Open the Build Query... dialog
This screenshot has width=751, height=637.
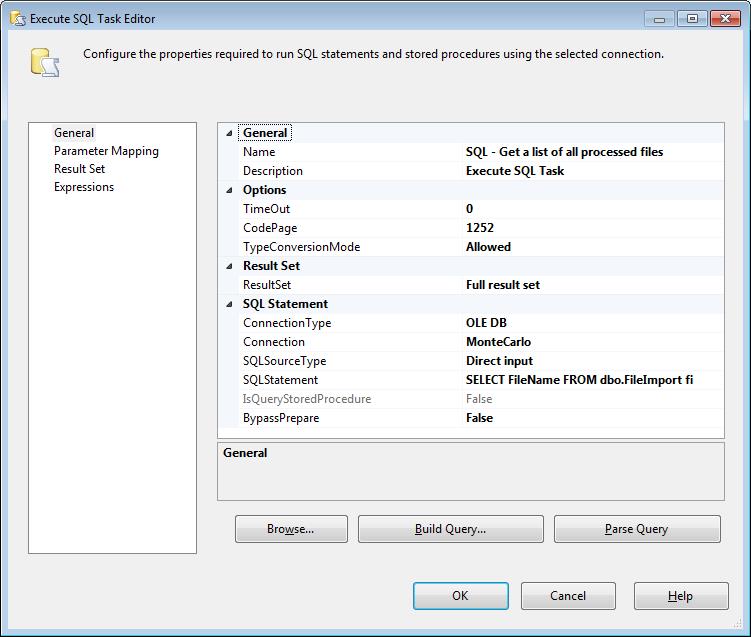(x=451, y=529)
